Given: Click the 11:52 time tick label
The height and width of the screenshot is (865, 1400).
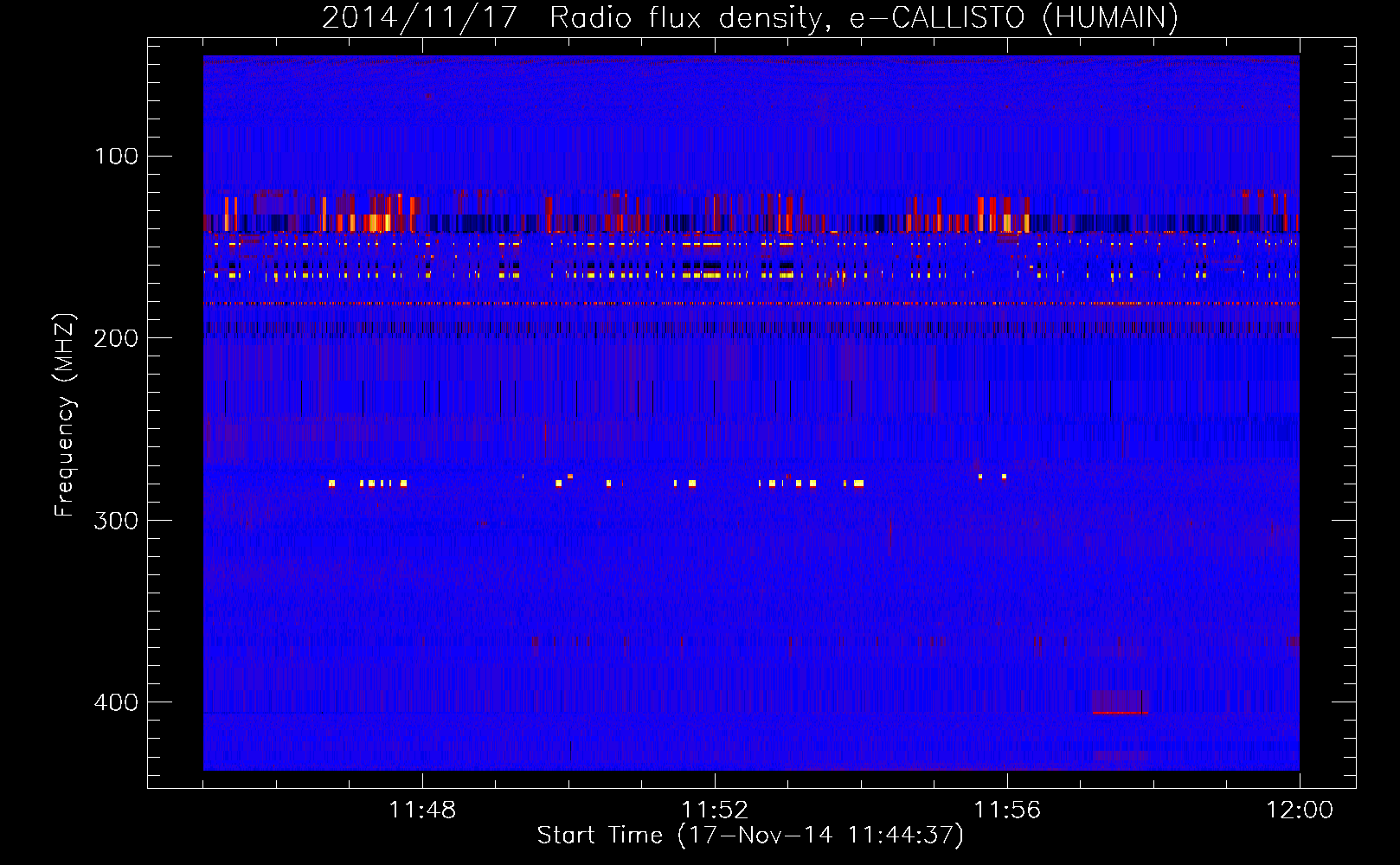Looking at the screenshot, I should click(715, 811).
